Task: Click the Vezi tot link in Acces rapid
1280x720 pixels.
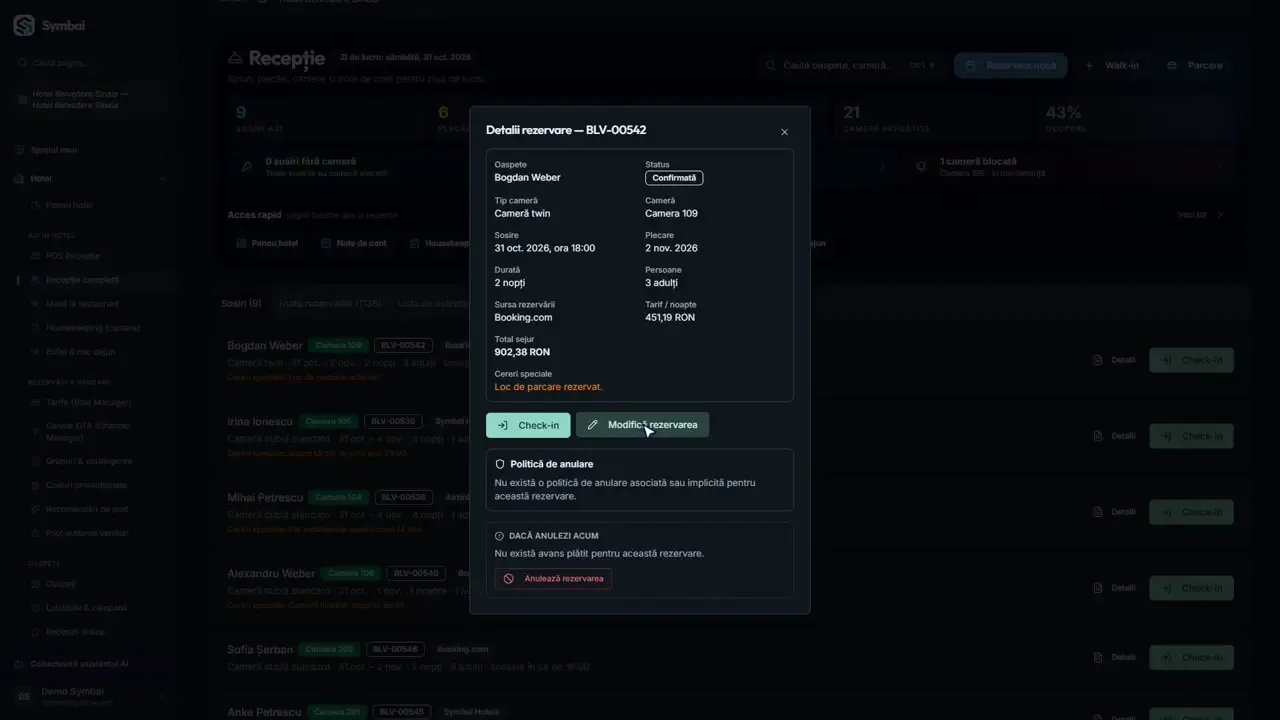Action: [x=1200, y=215]
